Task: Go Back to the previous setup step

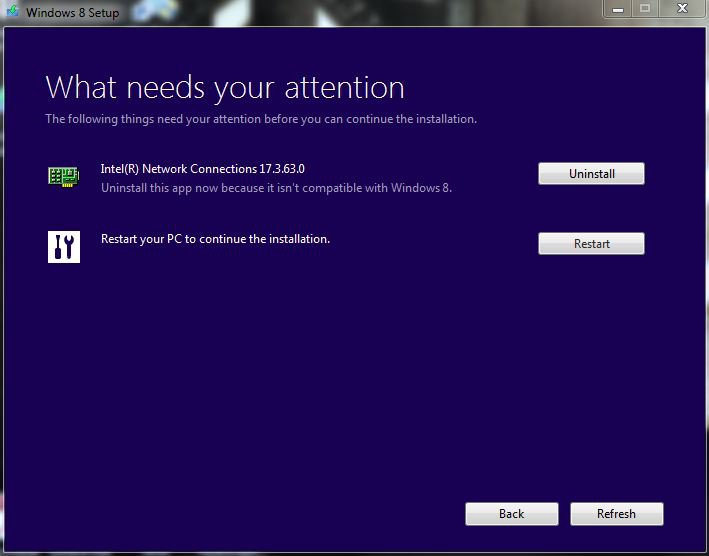Action: pos(511,514)
